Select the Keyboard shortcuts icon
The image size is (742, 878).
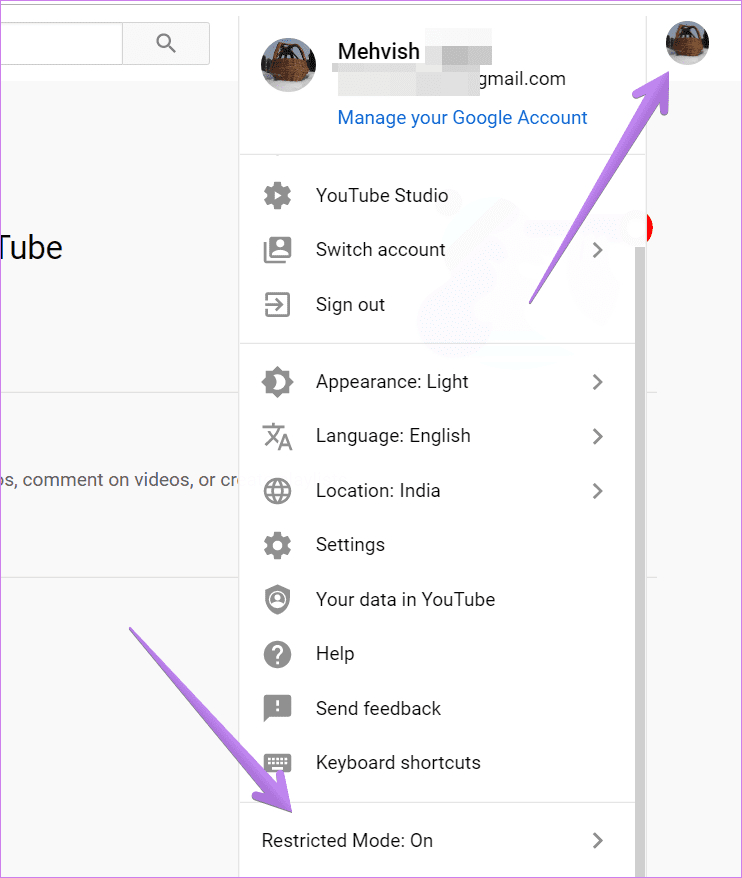pyautogui.click(x=277, y=762)
